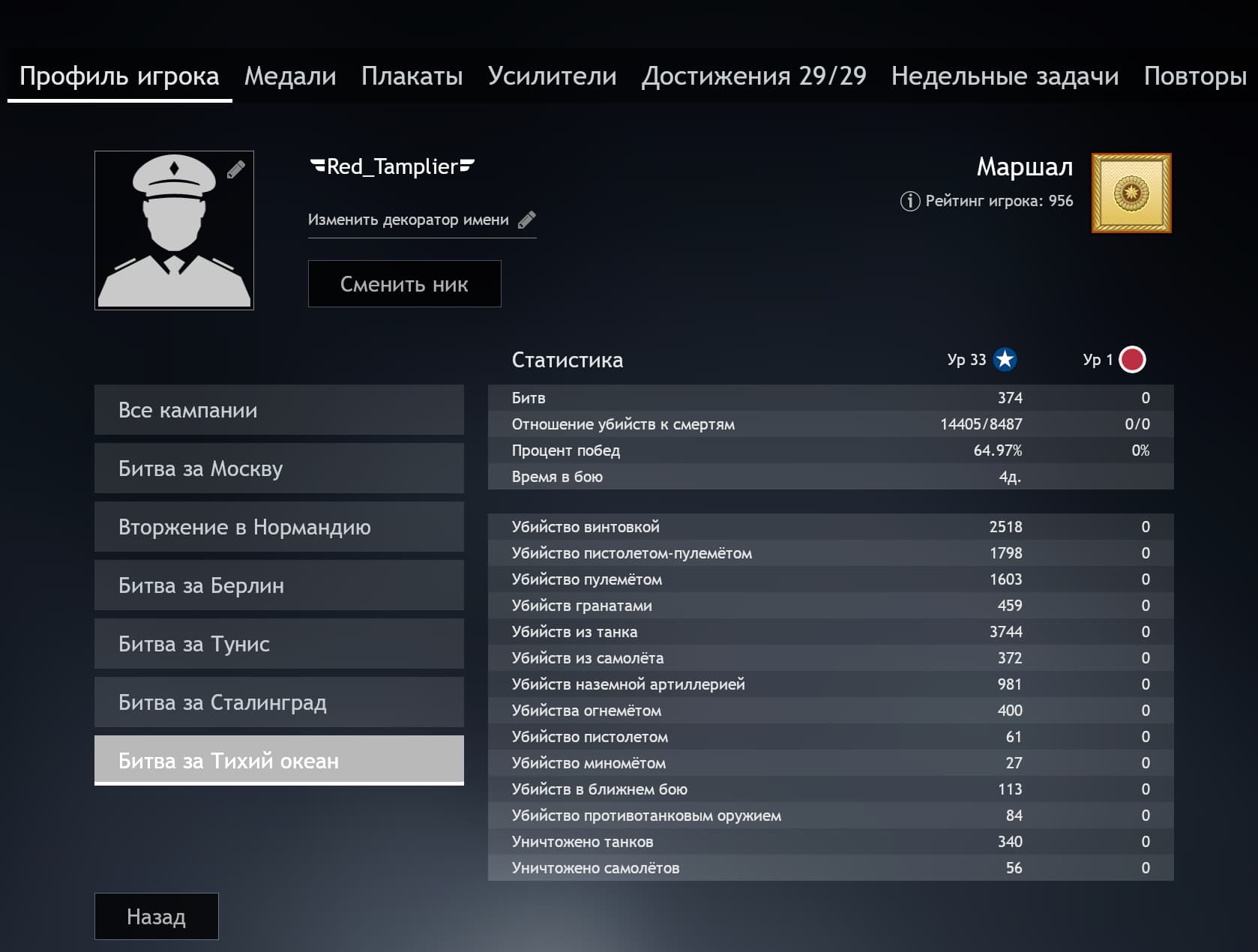Click the avatar edit pencil icon

tap(235, 169)
